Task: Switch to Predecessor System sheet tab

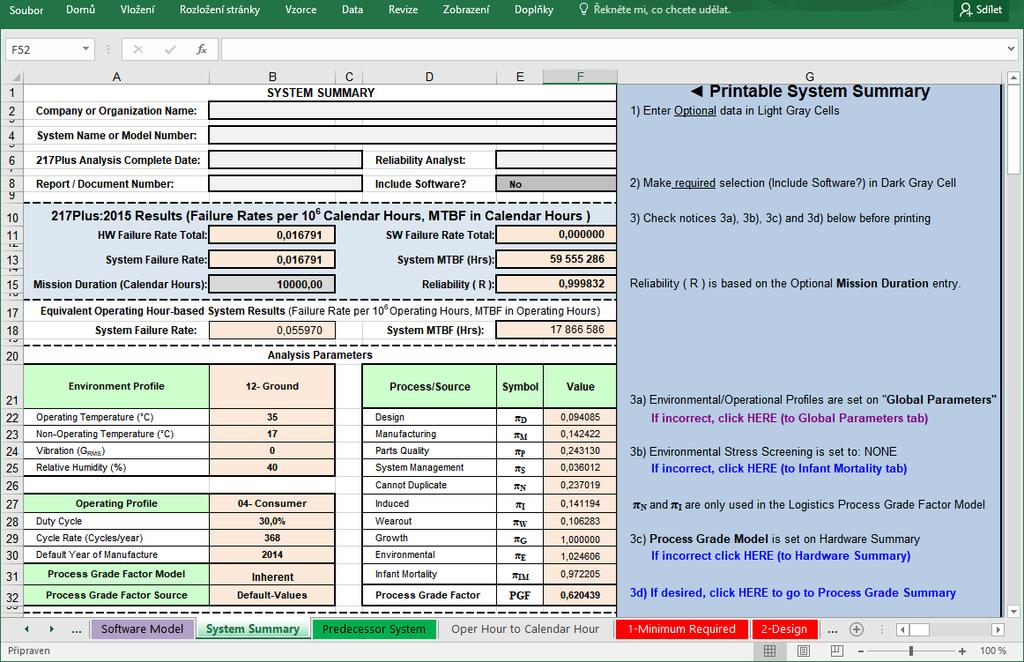Action: point(374,629)
